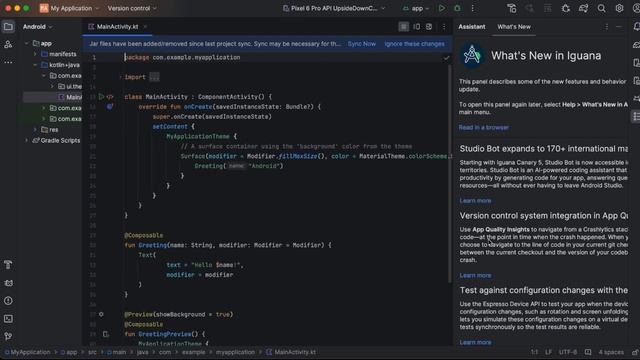Open IDE settings gear icon
This screenshot has width=640, height=360.
[x=619, y=8]
